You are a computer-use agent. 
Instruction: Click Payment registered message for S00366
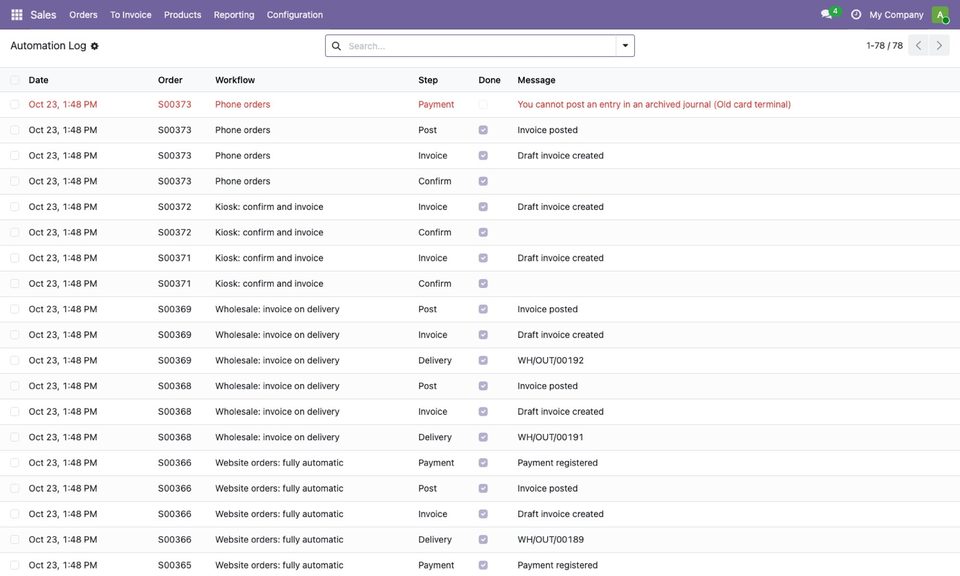558,463
